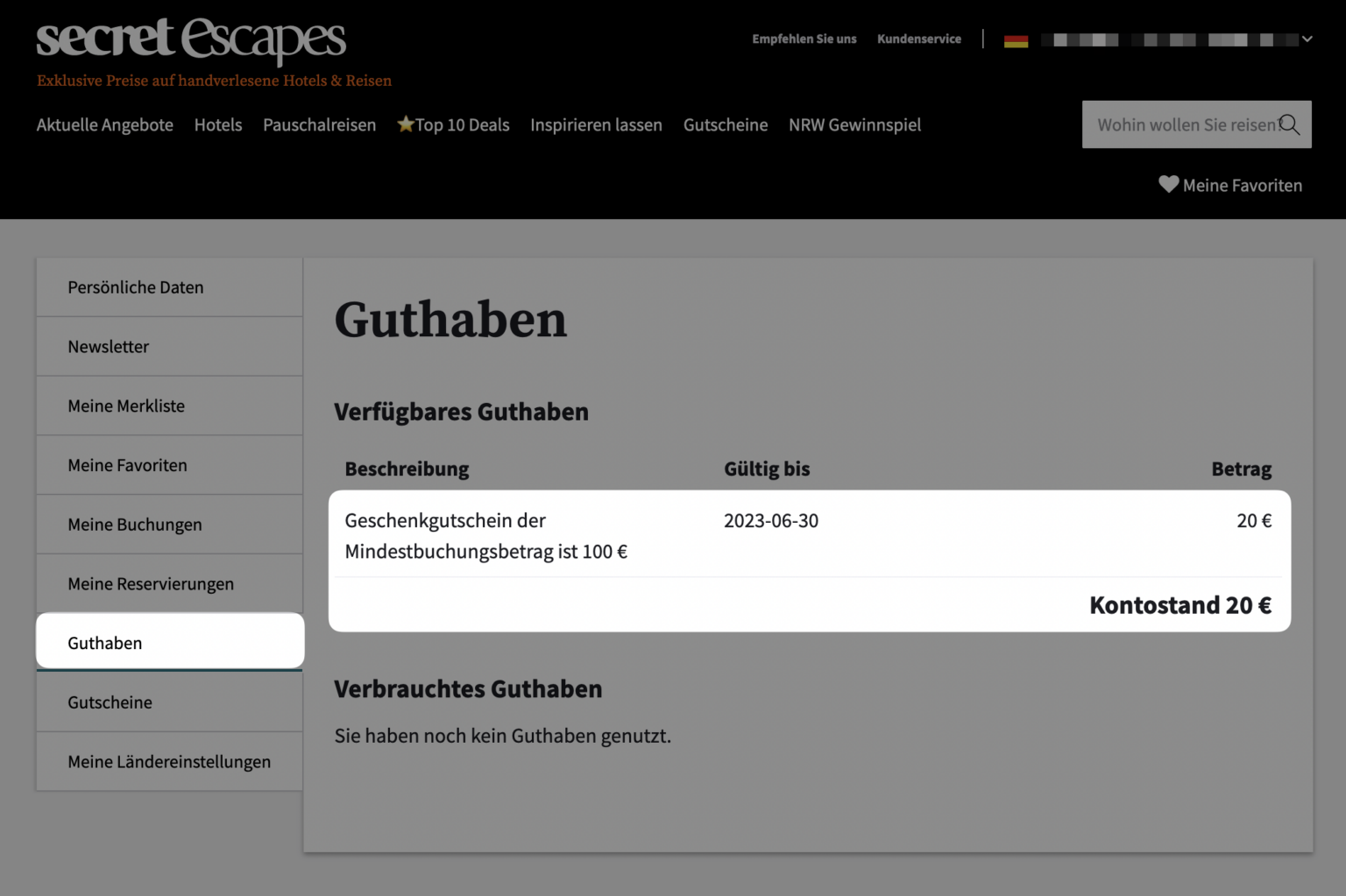
Task: Click the Secret Escapes logo
Action: (x=189, y=39)
